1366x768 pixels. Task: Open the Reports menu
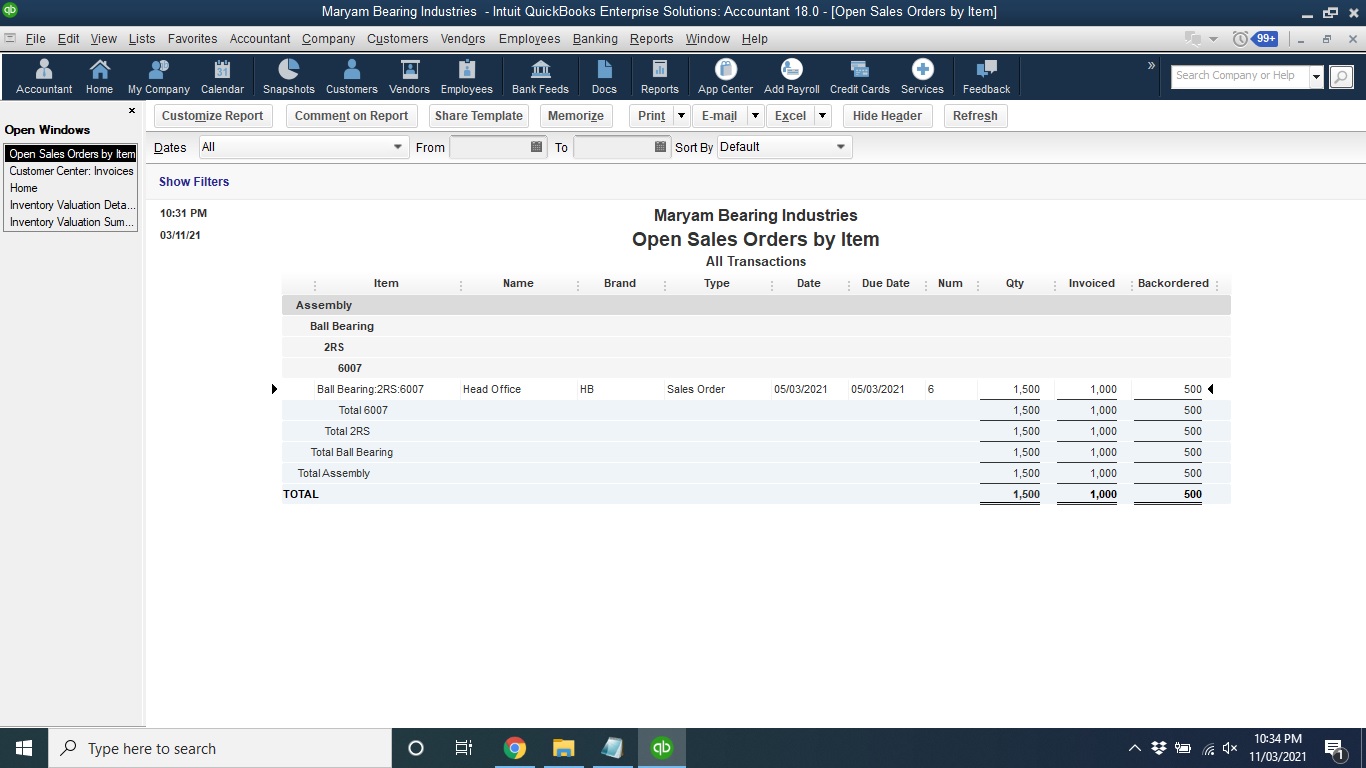pos(651,39)
